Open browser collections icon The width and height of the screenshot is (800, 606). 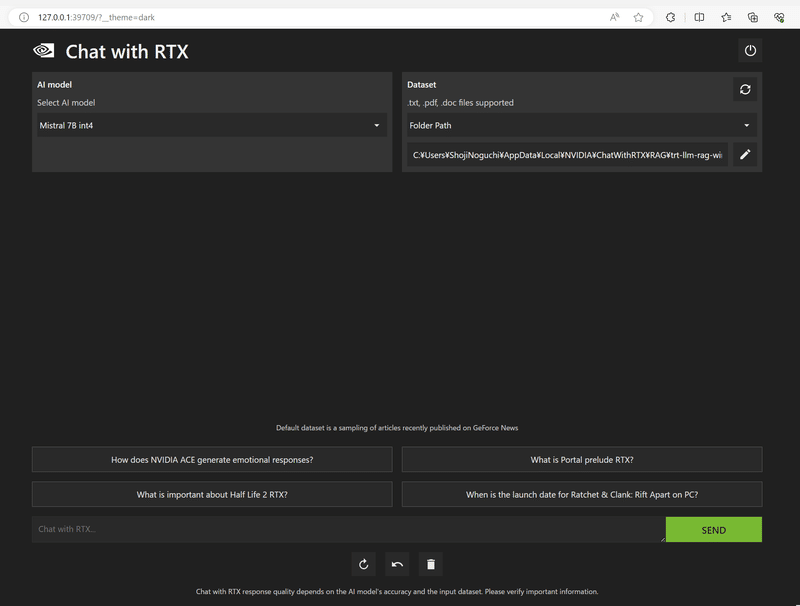tap(753, 17)
